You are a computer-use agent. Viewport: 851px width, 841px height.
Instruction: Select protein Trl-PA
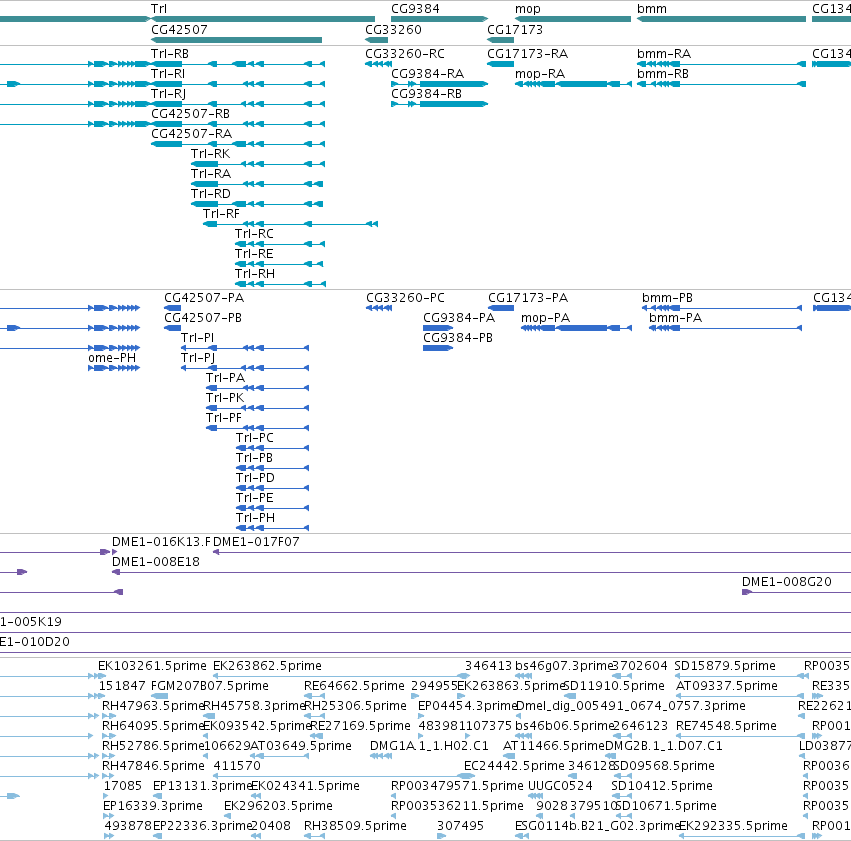coord(225,378)
